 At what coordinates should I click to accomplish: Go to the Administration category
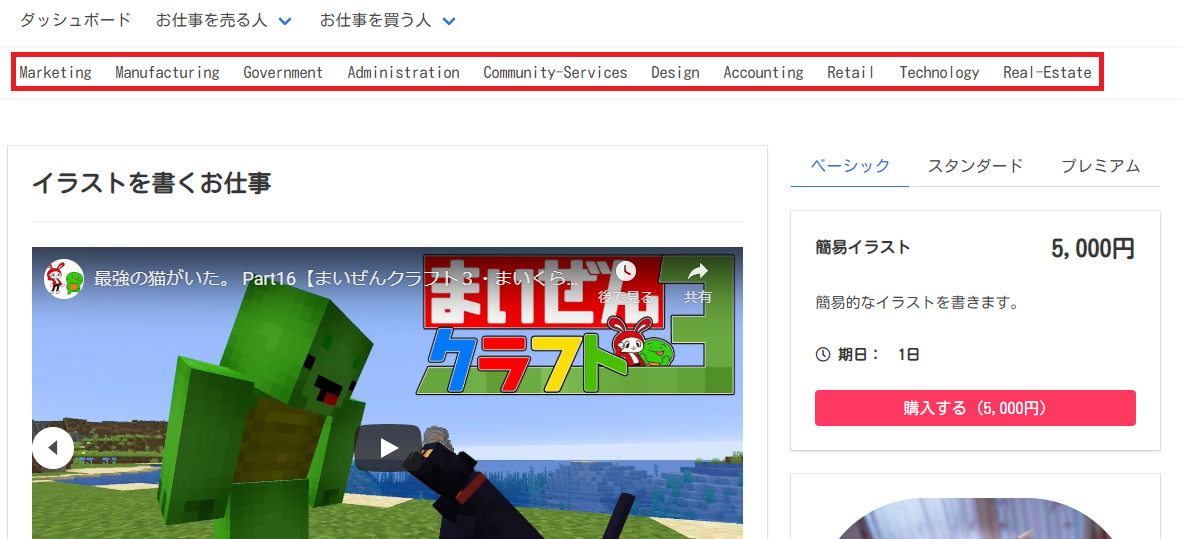[404, 72]
